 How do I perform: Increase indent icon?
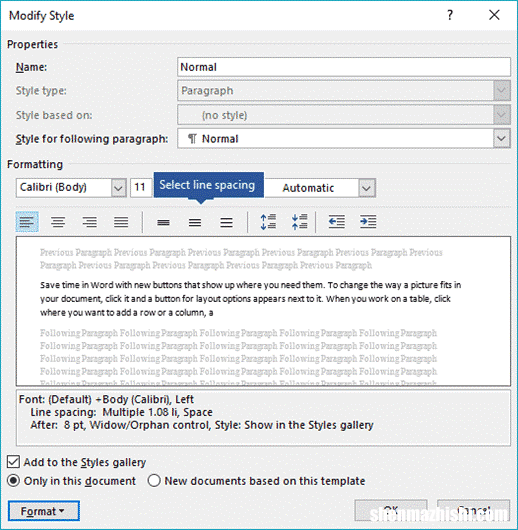pos(368,222)
